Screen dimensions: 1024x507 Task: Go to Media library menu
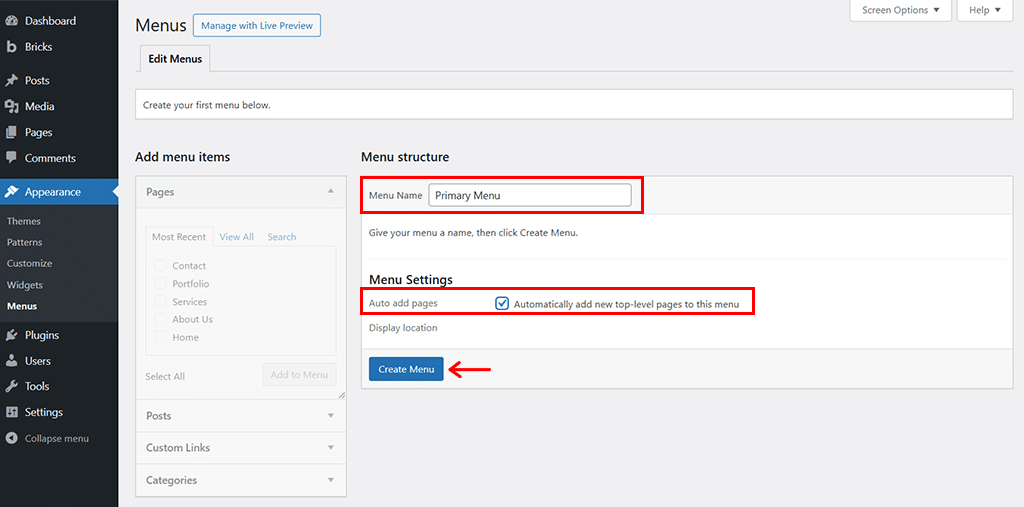tap(39, 106)
